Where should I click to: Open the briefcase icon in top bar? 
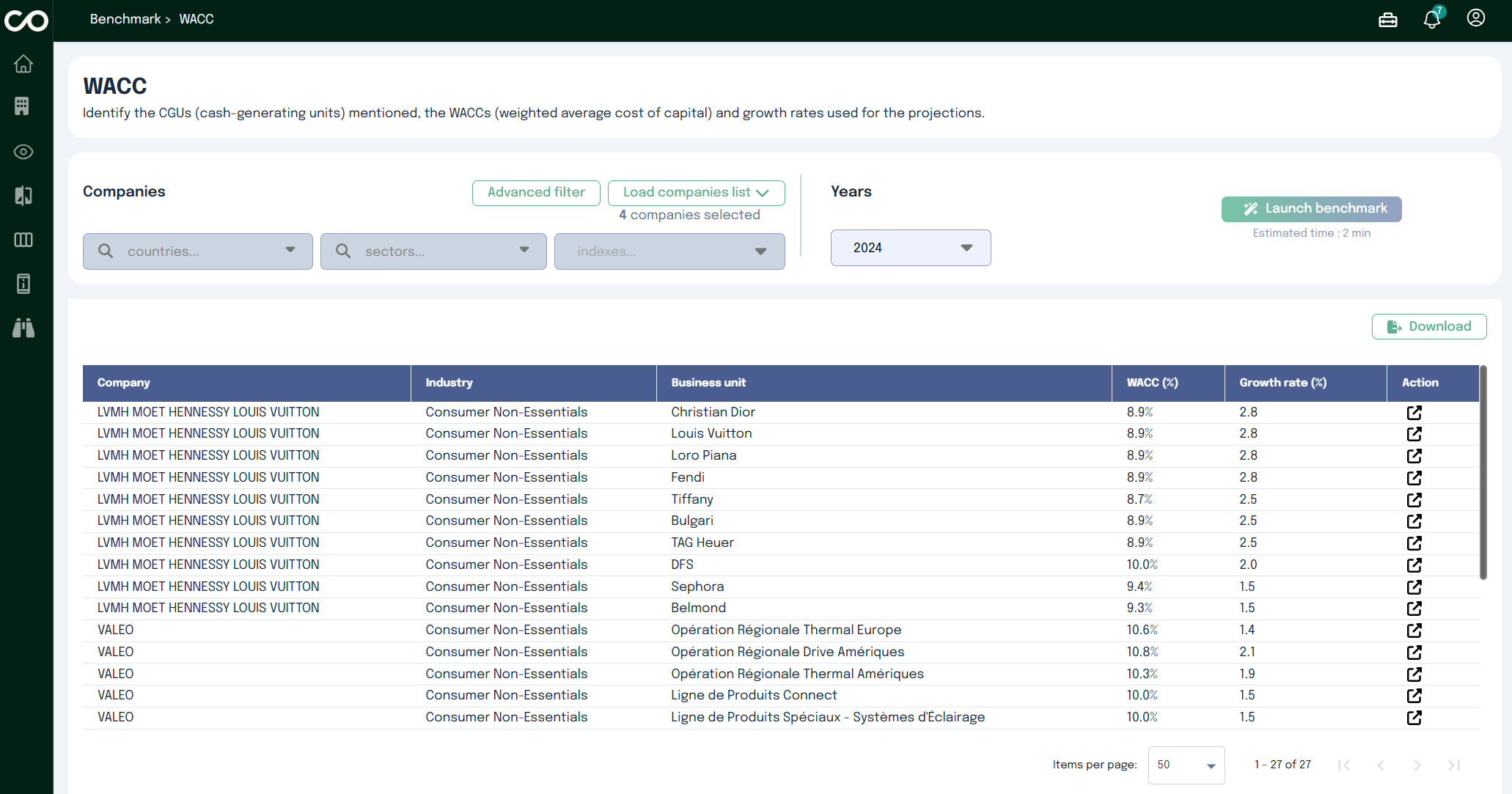point(1387,20)
